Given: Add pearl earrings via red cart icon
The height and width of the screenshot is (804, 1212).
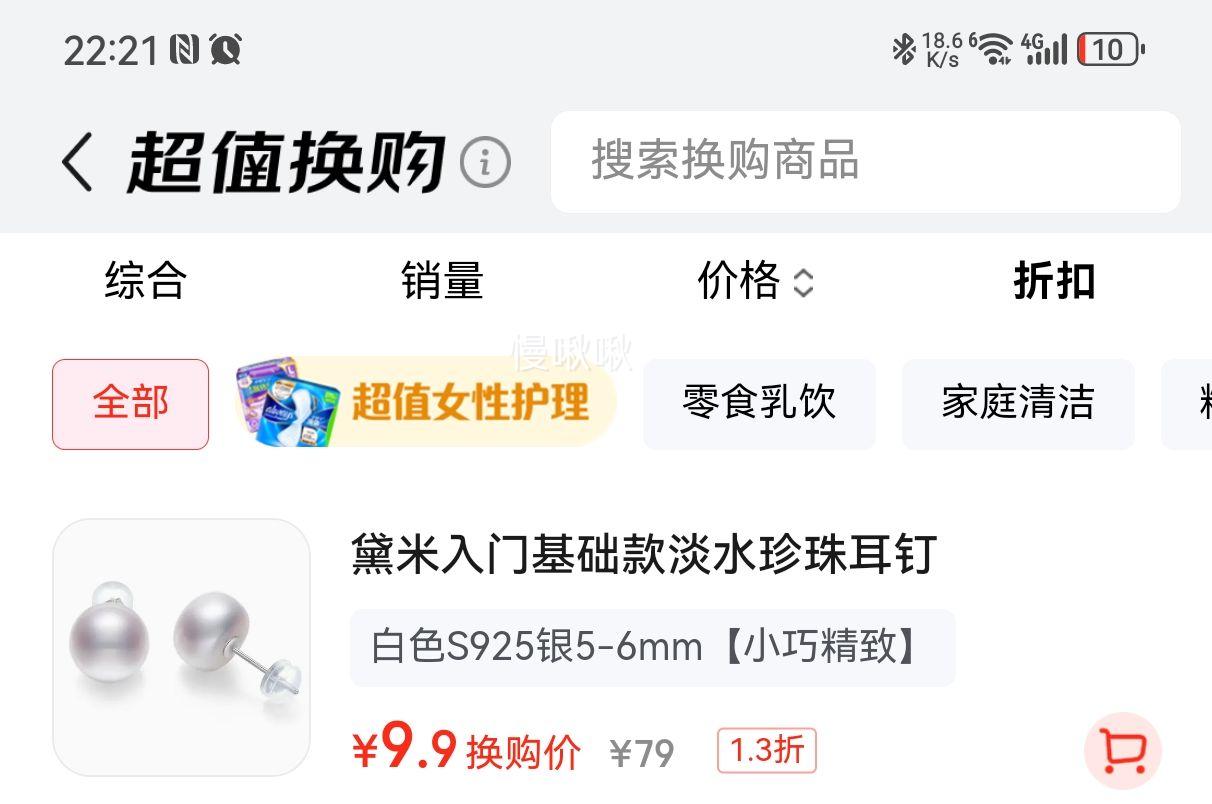Looking at the screenshot, I should pyautogui.click(x=1123, y=751).
